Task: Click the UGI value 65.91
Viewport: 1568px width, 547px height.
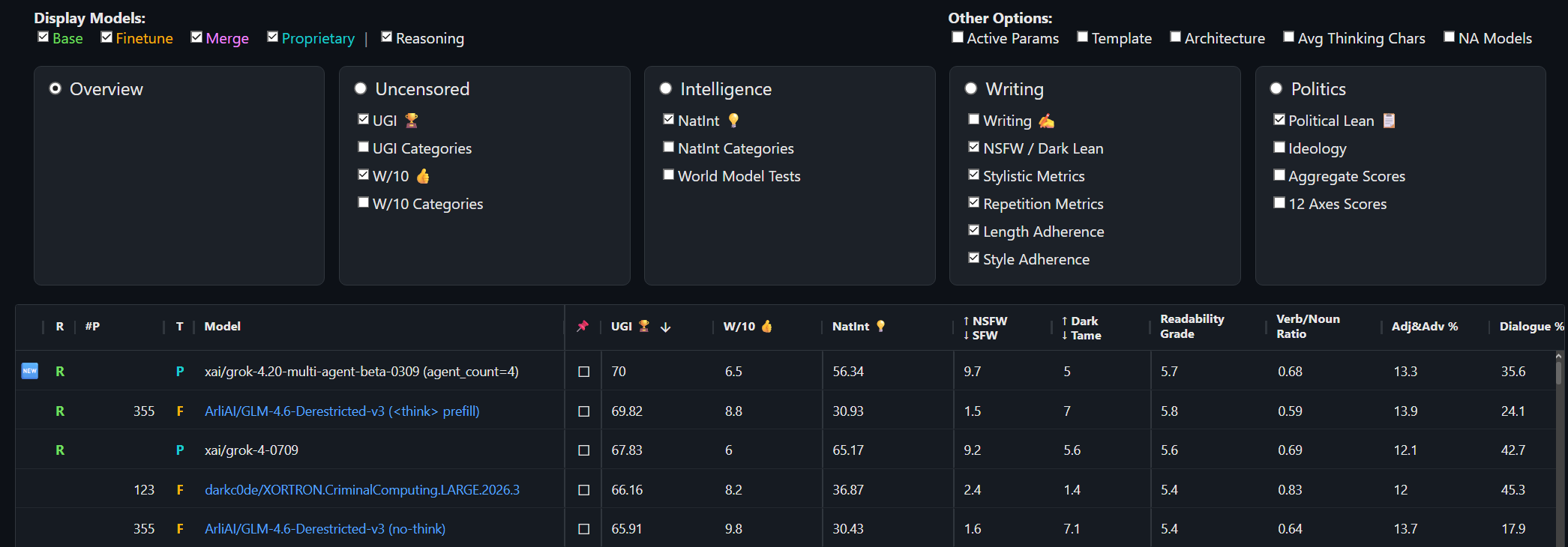Action: tap(627, 528)
